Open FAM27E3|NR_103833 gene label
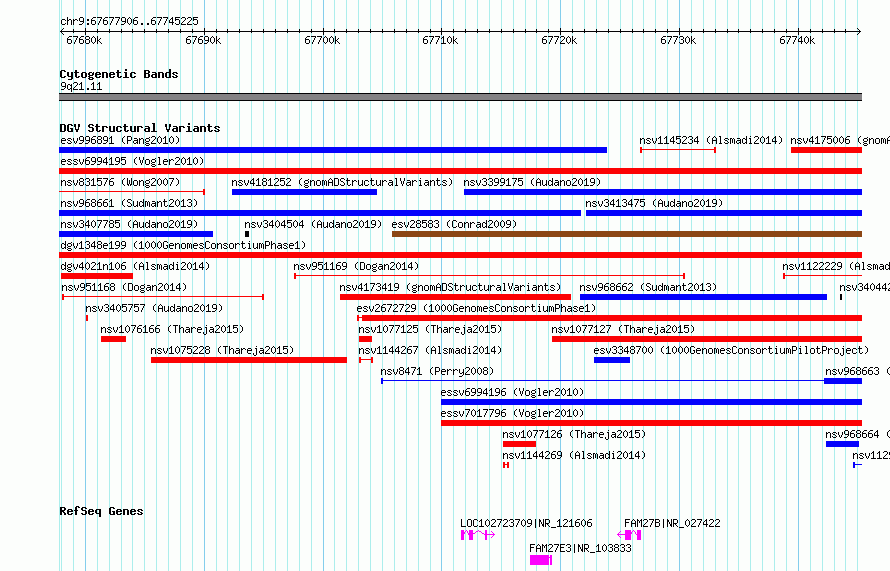The height and width of the screenshot is (571, 890). point(580,548)
